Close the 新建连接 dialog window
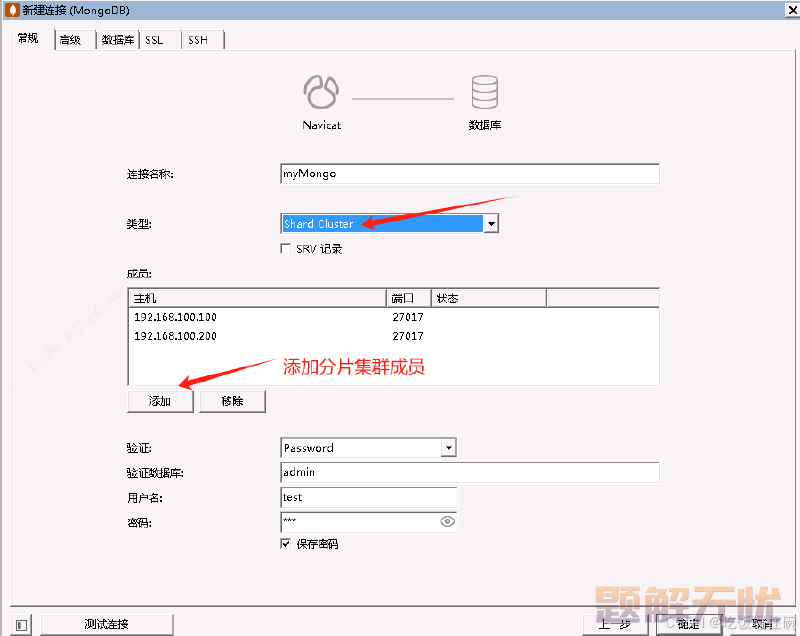 pyautogui.click(x=792, y=10)
